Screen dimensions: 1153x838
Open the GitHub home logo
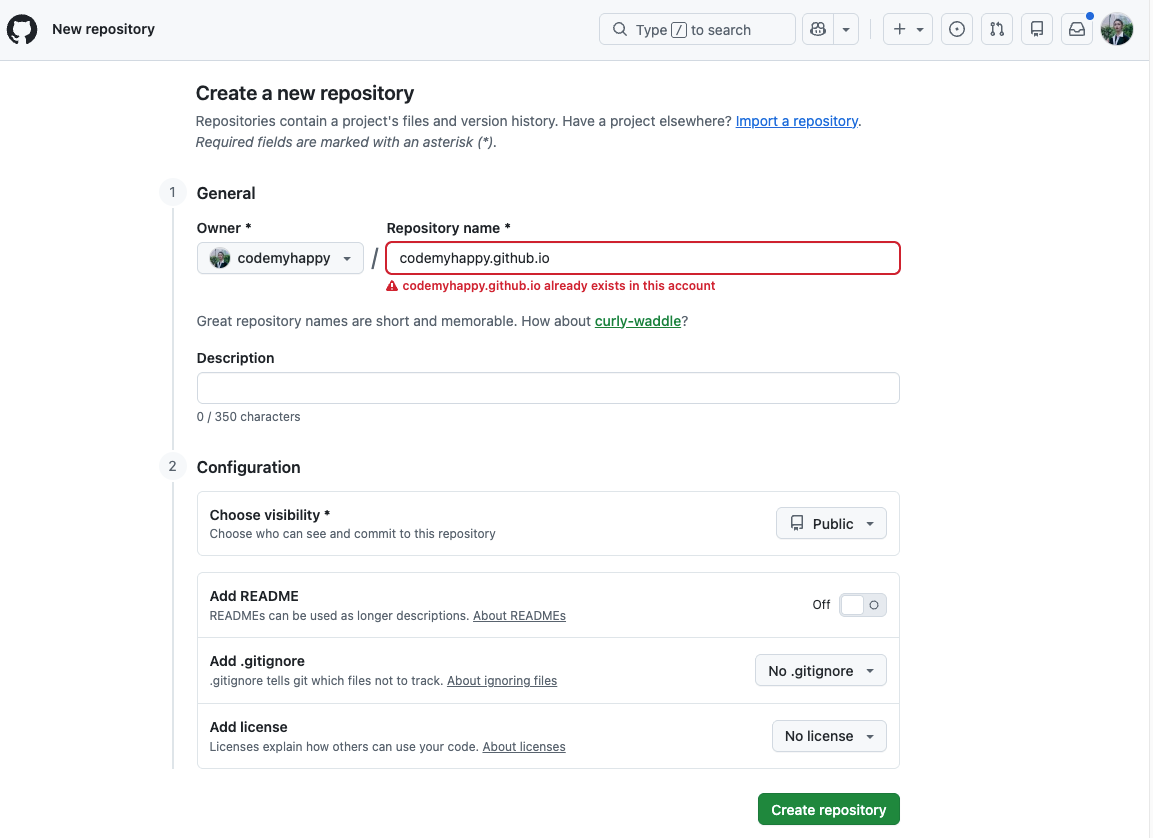22,29
